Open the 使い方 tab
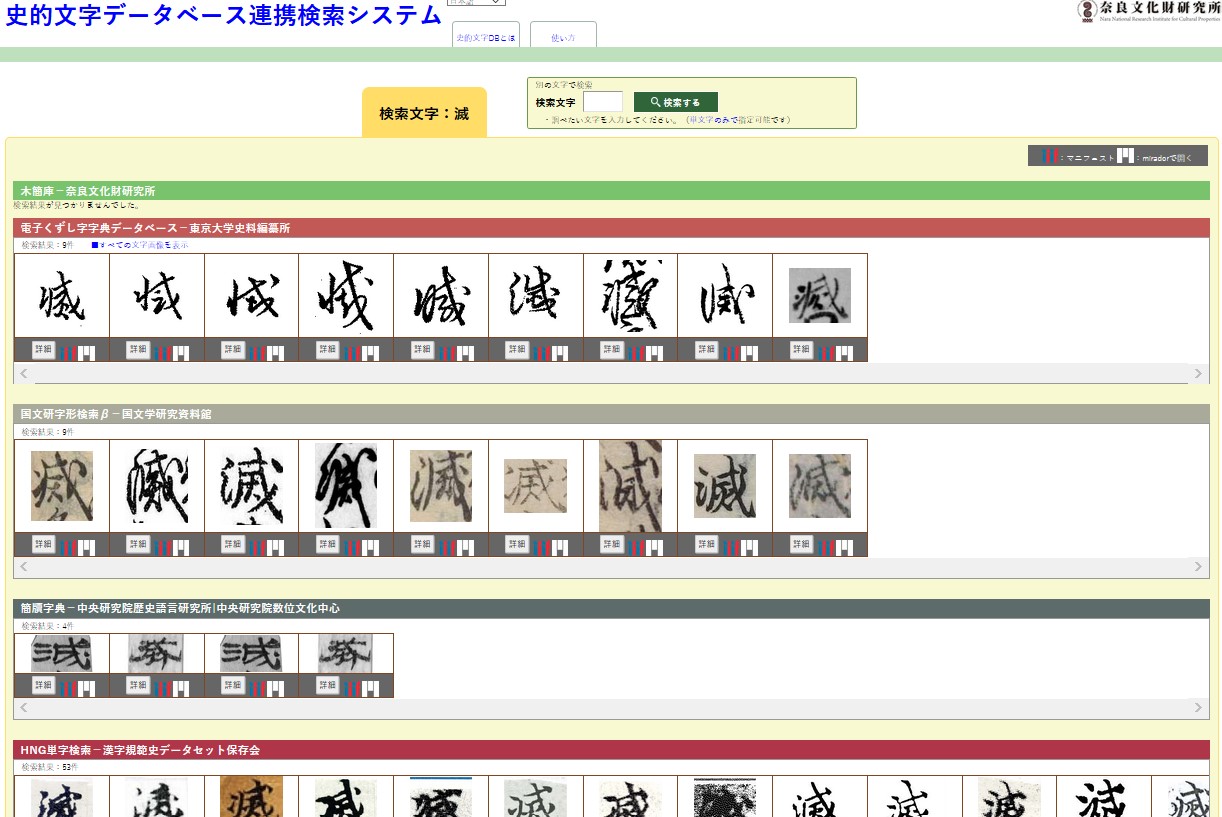Screen dimensions: 1222x817 (x=563, y=37)
